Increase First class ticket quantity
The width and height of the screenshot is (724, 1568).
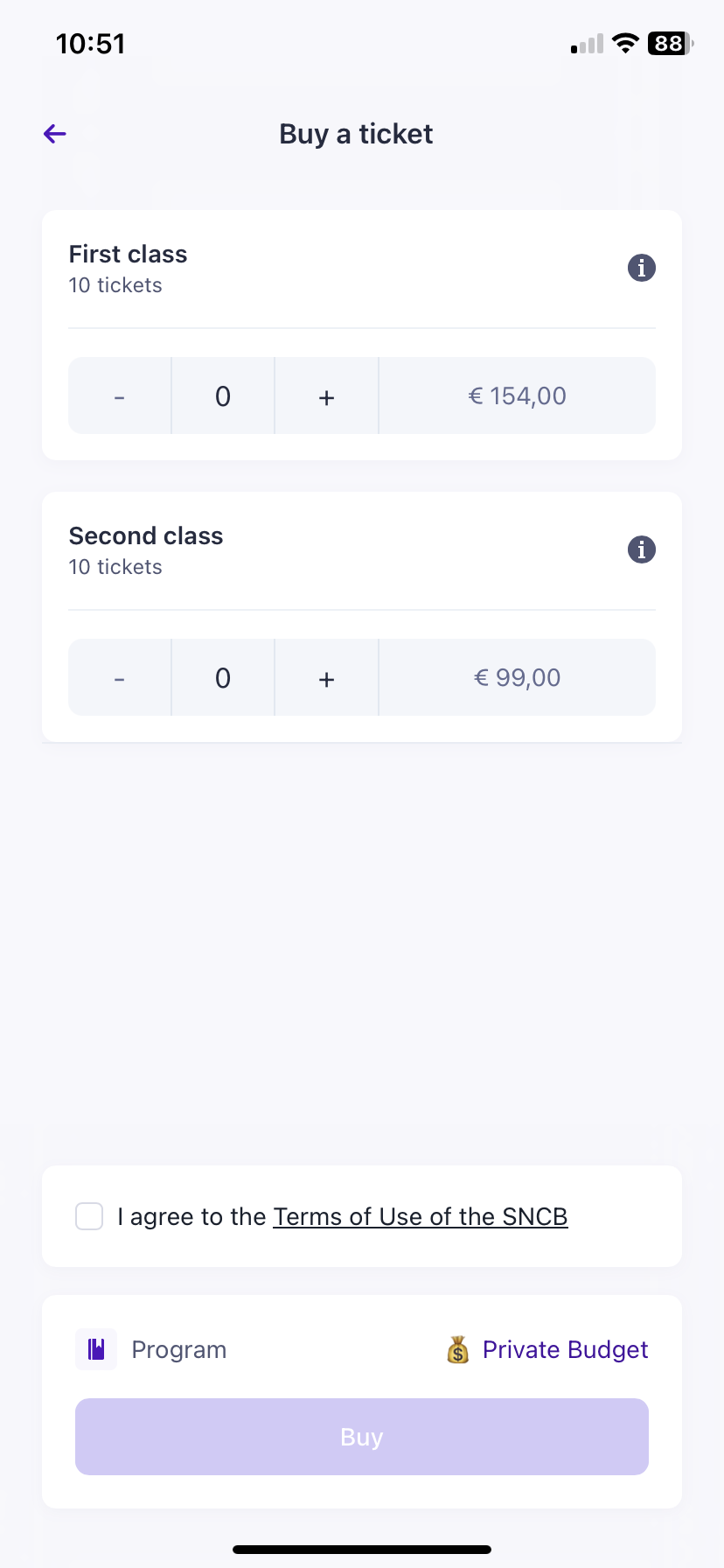coord(327,396)
